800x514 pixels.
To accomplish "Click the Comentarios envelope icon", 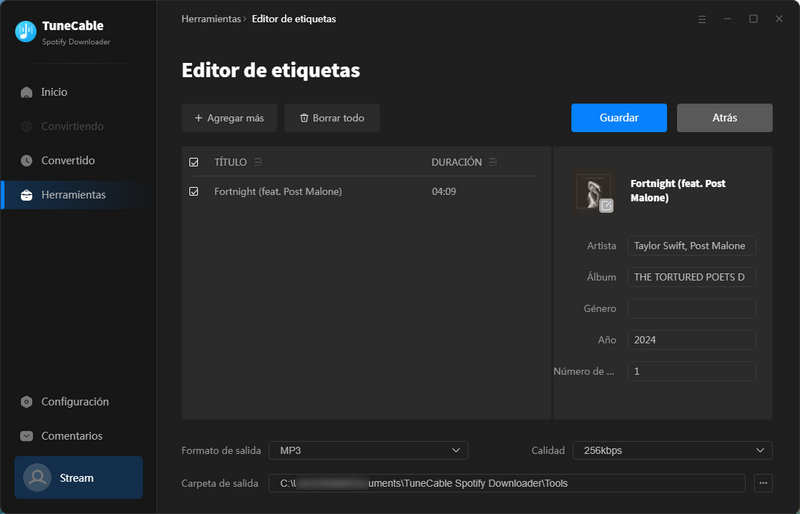I will pos(27,436).
